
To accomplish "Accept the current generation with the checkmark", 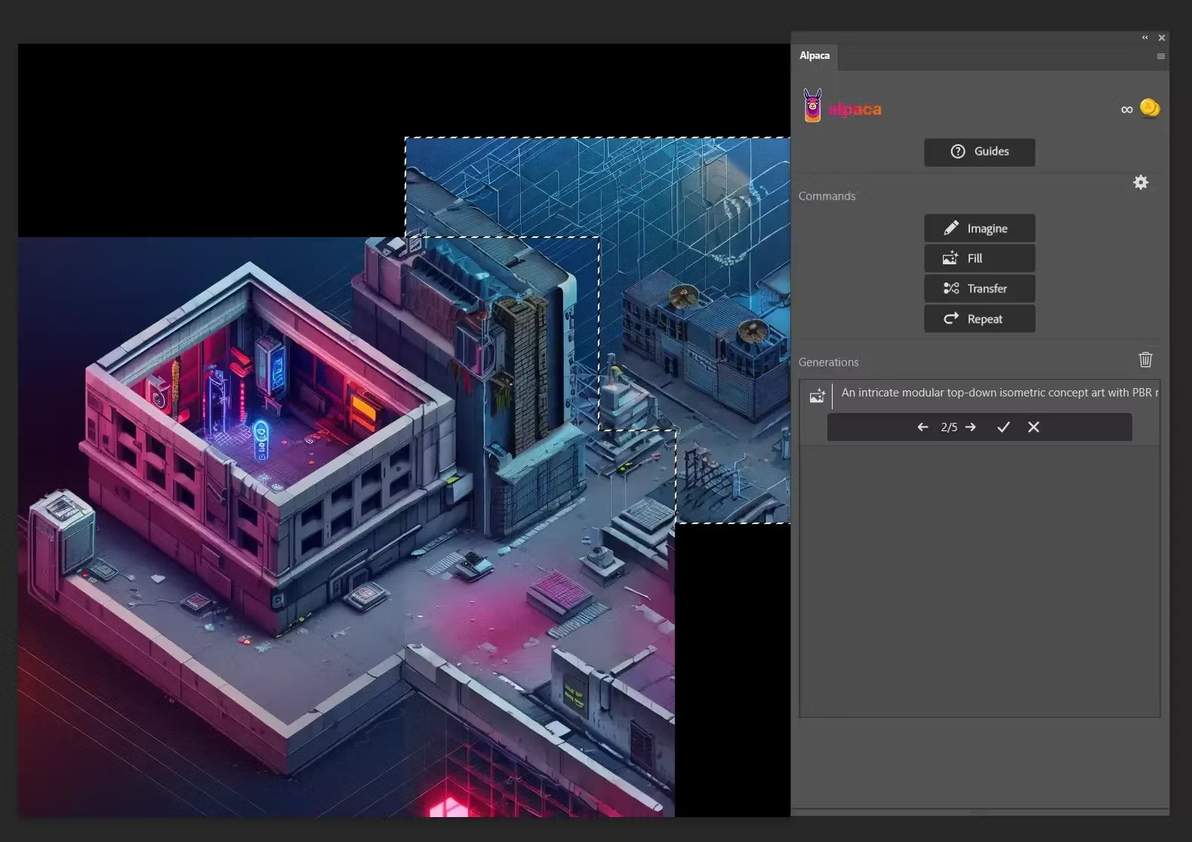I will [1003, 427].
